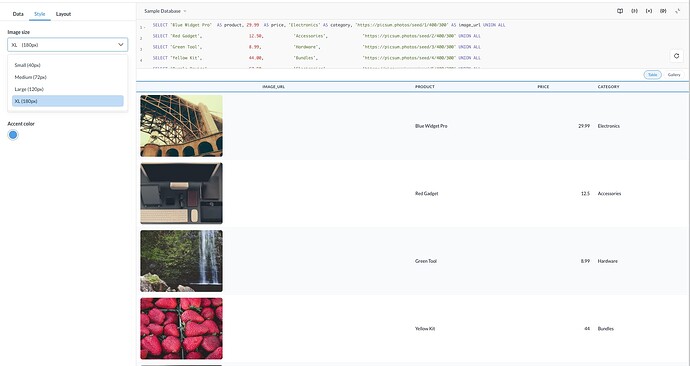690x366 pixels.
Task: Expand the Sample Database selector
Action: coord(165,11)
